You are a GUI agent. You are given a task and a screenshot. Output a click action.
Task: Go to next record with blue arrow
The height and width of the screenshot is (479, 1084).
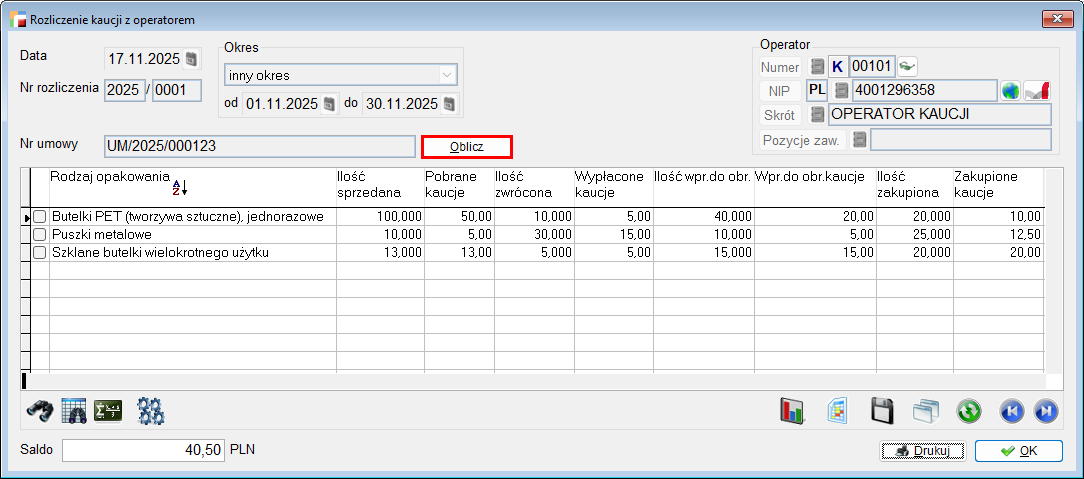point(1045,410)
